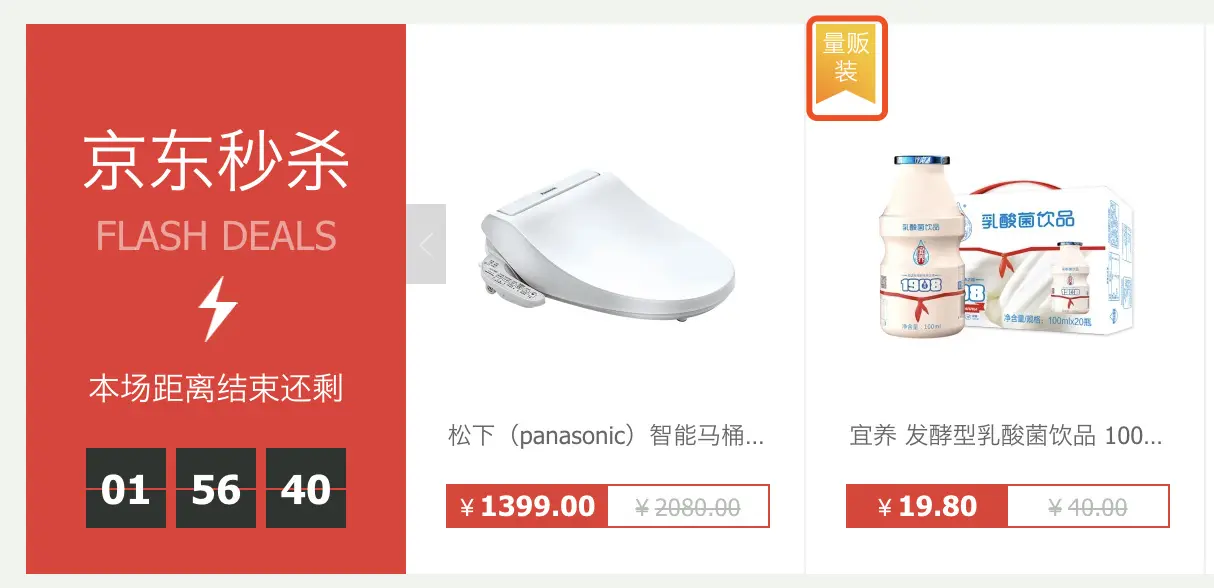Click the FLASH DEALS subtitle text
This screenshot has height=588, width=1214.
click(x=216, y=236)
